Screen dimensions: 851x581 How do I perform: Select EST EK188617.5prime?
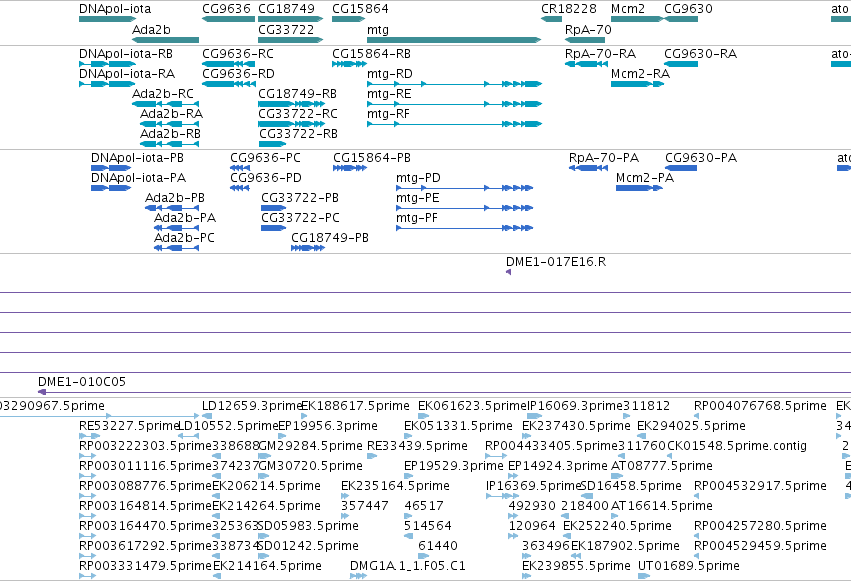pos(304,417)
